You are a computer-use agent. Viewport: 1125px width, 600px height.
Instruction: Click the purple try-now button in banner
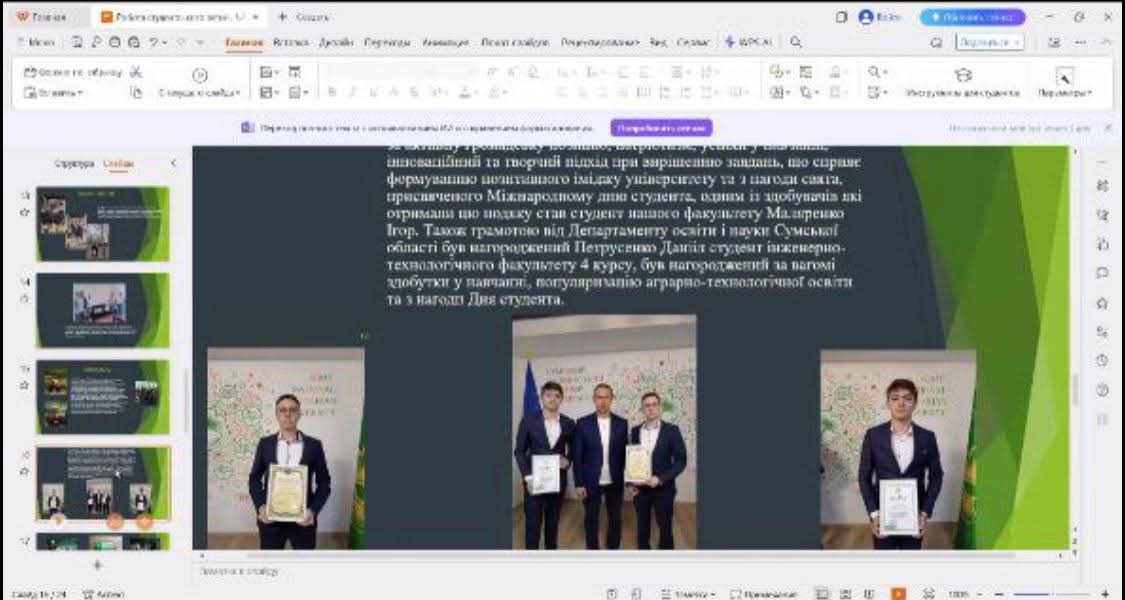tap(661, 128)
